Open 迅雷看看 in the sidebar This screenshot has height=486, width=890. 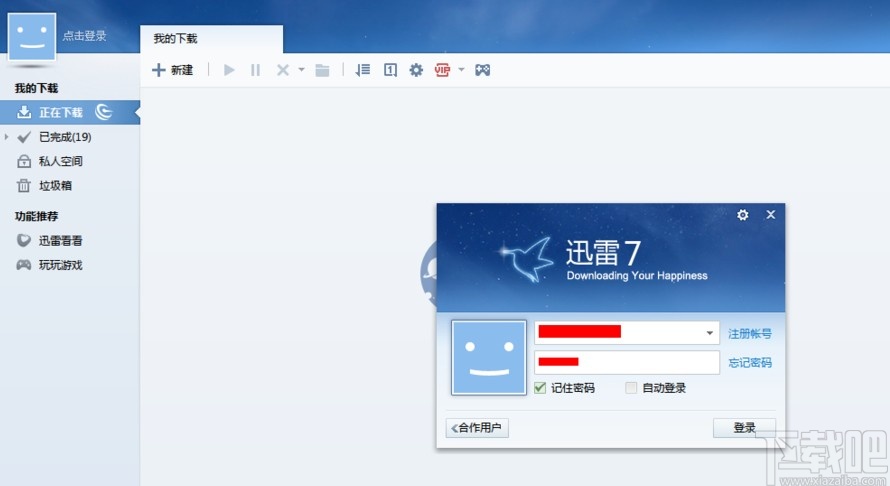click(x=70, y=241)
